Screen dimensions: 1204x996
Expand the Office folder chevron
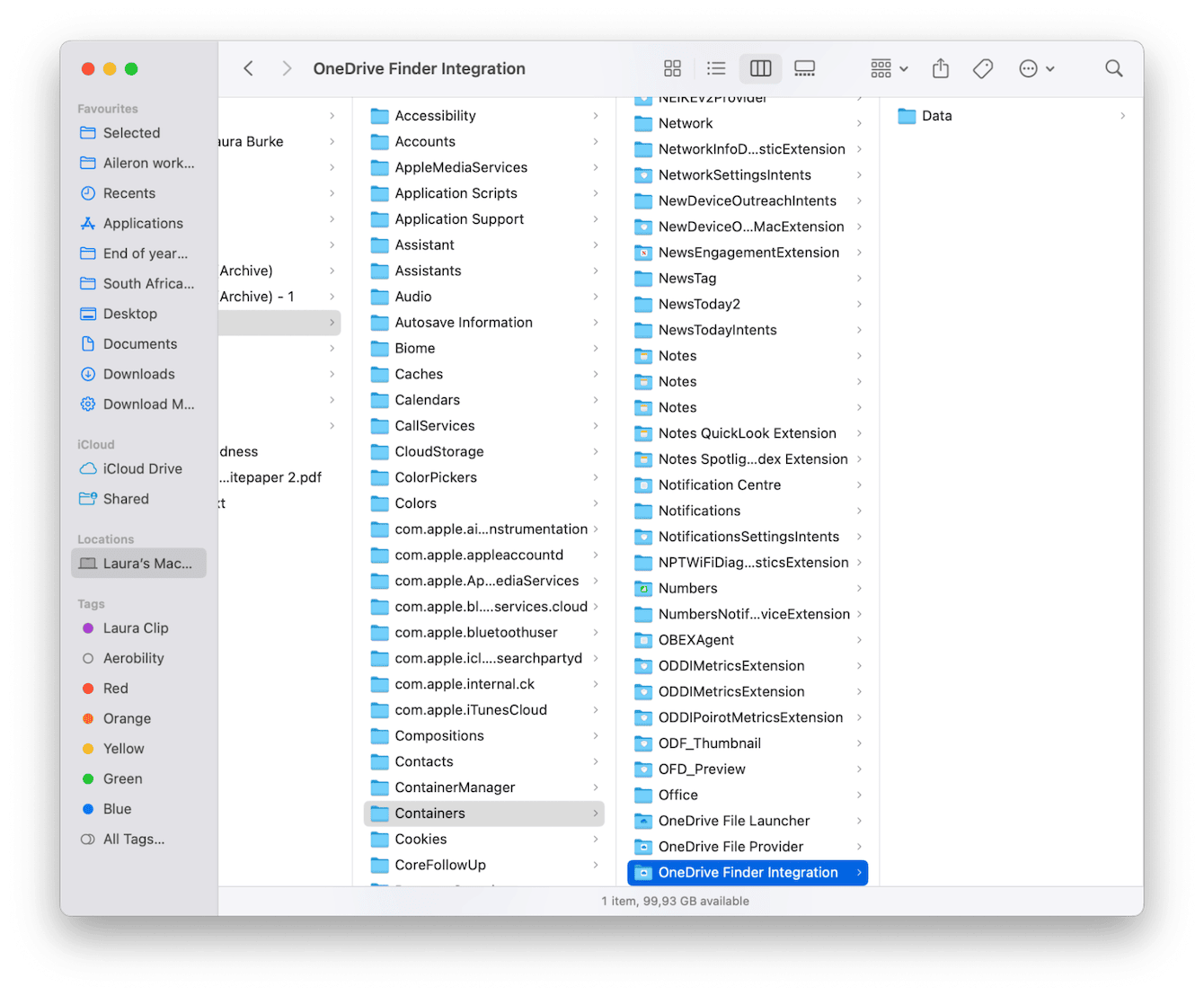pos(860,795)
